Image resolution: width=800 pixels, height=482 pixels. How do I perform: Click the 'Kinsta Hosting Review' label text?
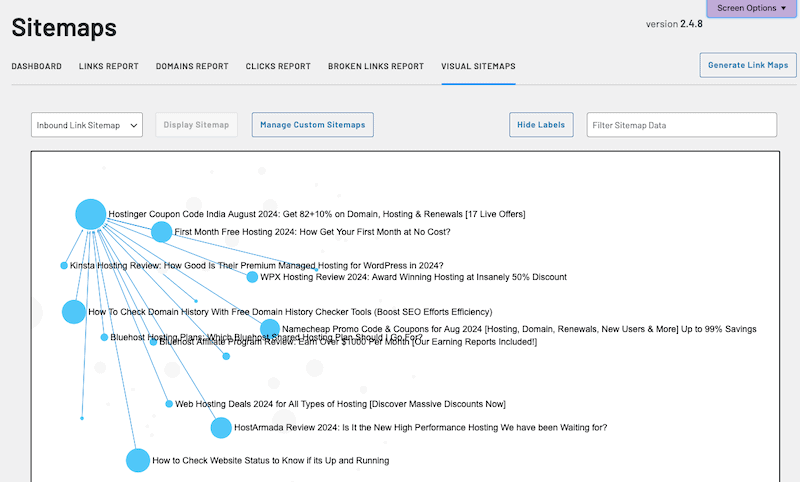257,265
